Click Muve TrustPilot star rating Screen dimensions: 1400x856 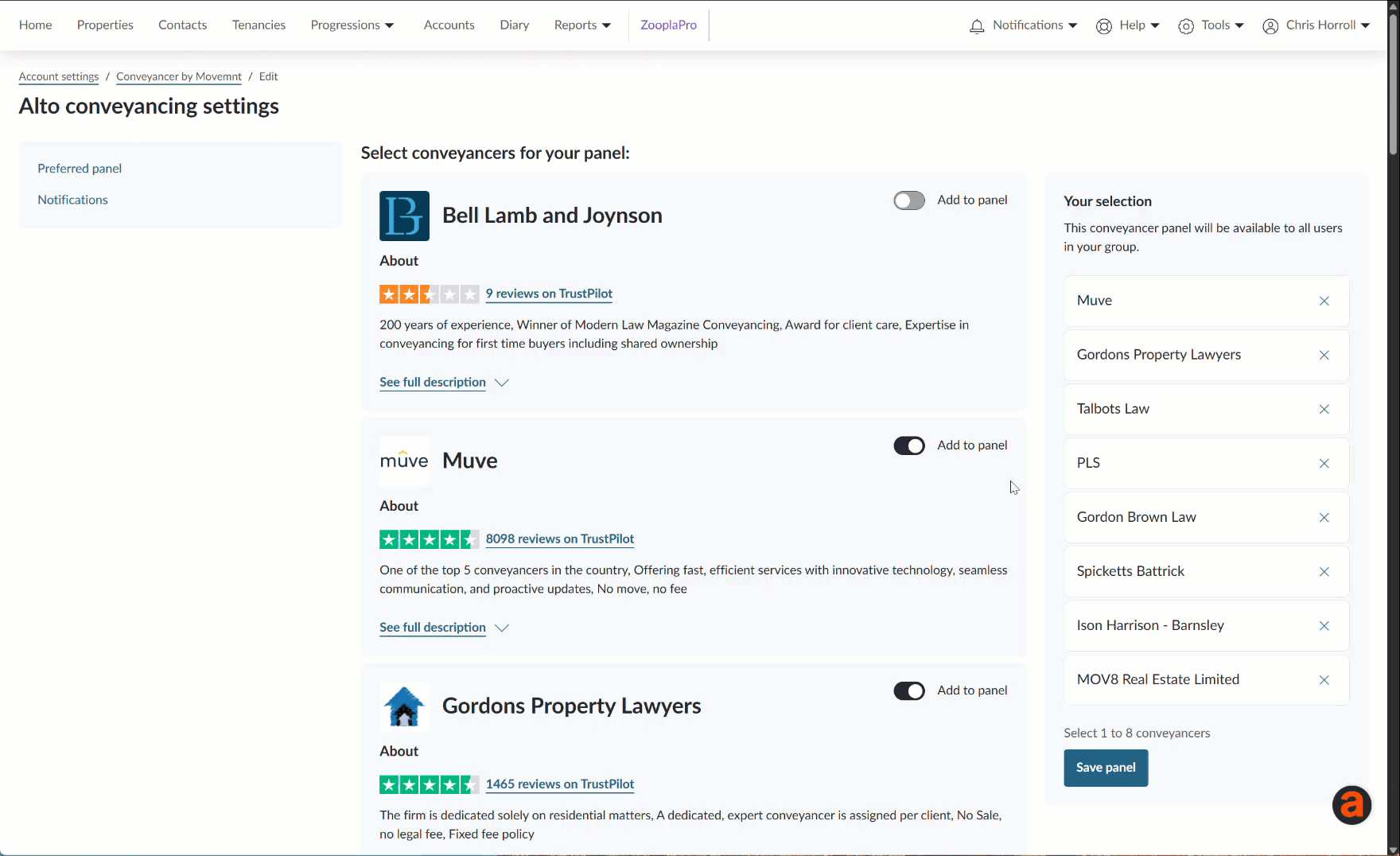(430, 539)
